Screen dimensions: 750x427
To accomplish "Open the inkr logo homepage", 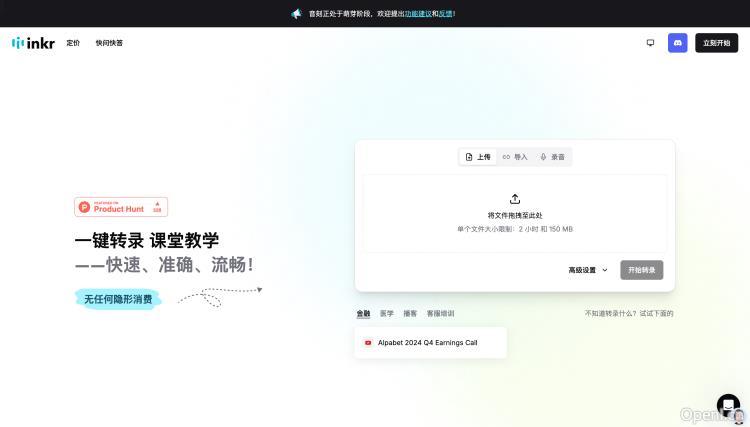I will [x=33, y=43].
